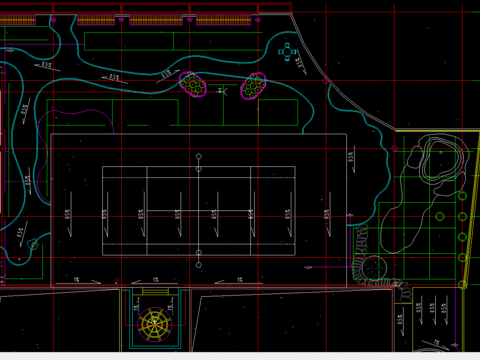Click the left magenta-outlined planter cluster
The width and height of the screenshot is (480, 360).
(193, 84)
